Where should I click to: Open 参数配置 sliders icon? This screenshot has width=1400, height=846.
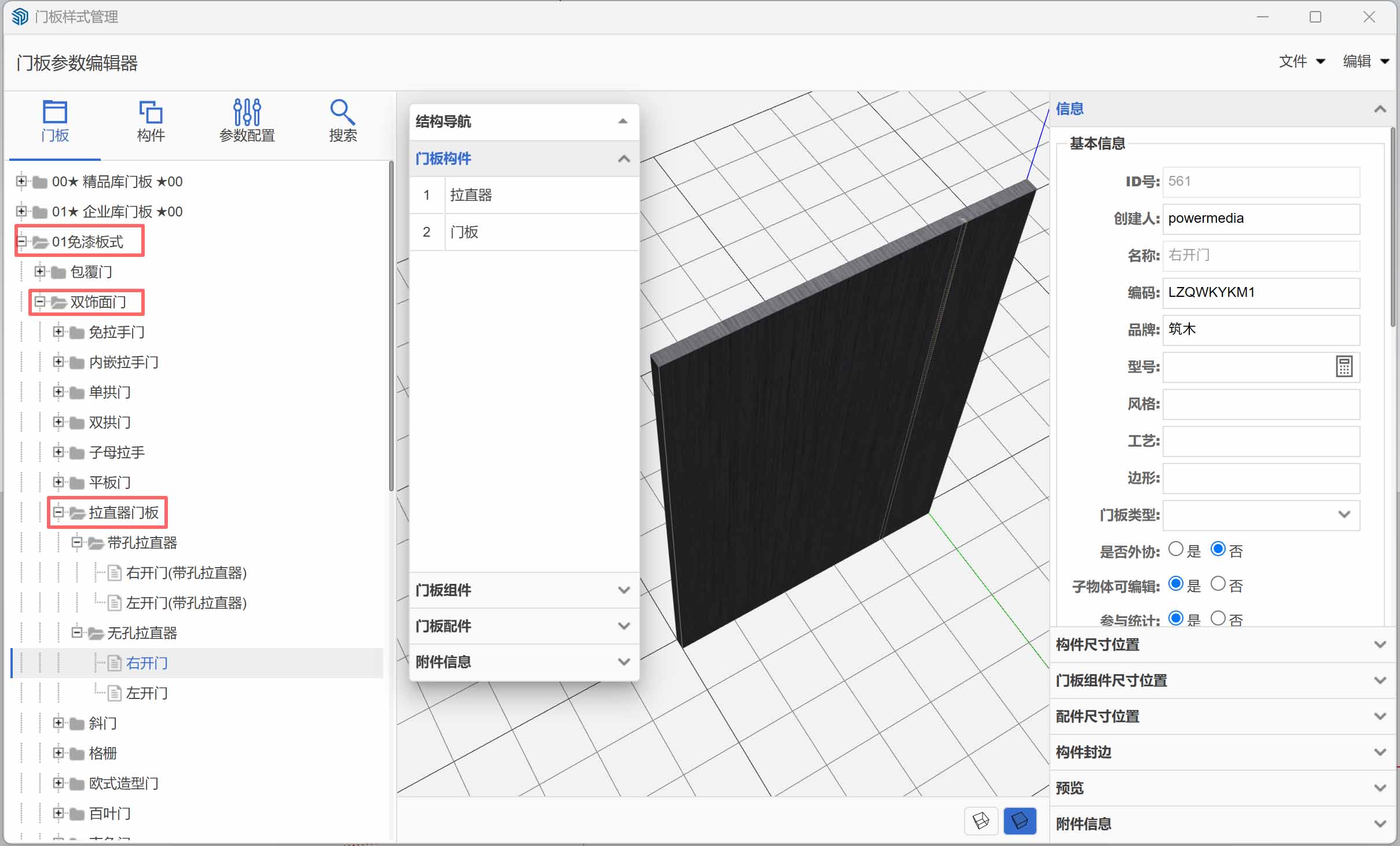247,113
